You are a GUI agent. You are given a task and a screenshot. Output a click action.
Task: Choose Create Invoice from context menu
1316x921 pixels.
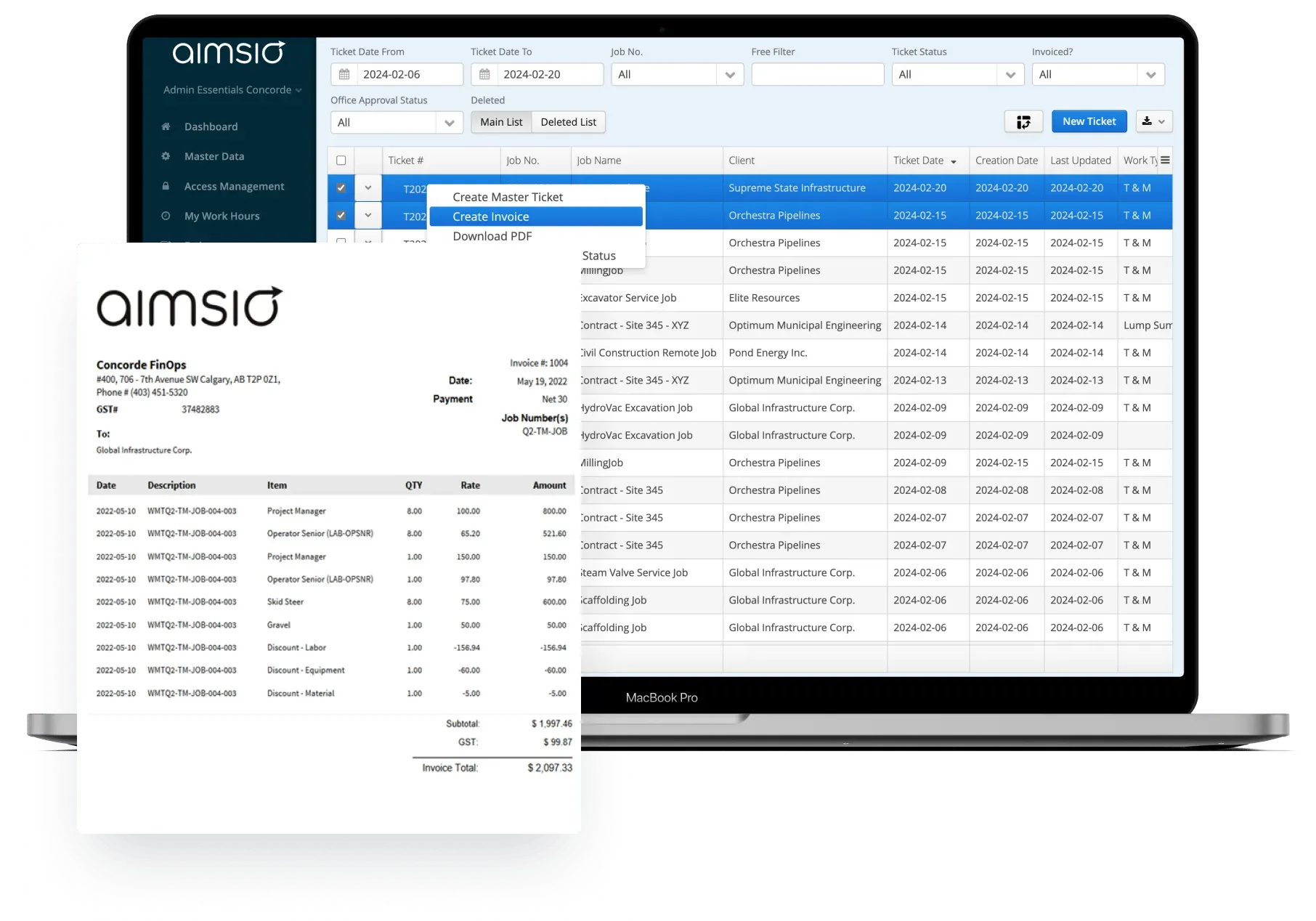[490, 216]
